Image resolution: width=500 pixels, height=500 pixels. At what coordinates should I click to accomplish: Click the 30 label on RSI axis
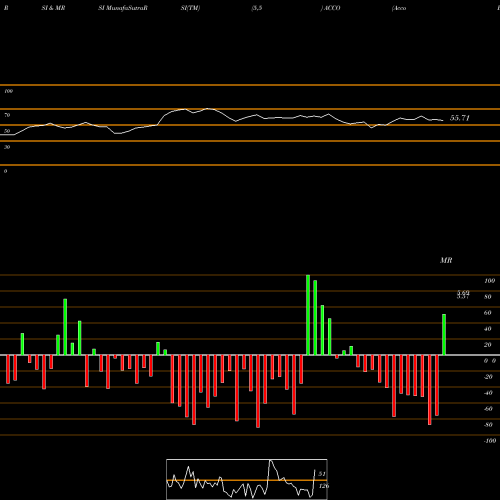(x=7, y=147)
